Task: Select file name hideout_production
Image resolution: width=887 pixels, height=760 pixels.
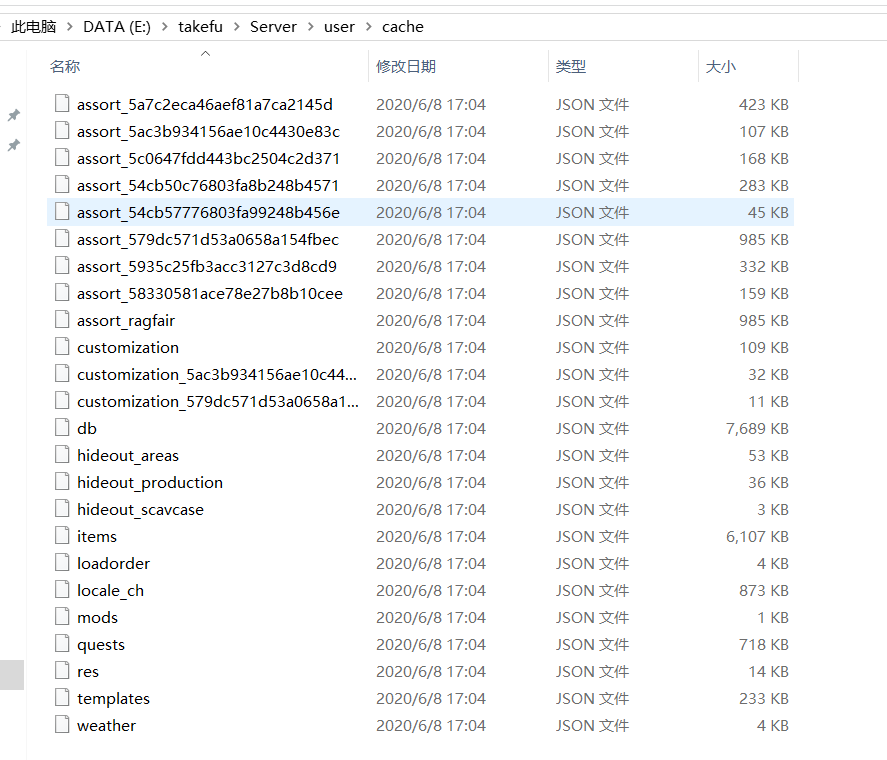Action: 150,483
